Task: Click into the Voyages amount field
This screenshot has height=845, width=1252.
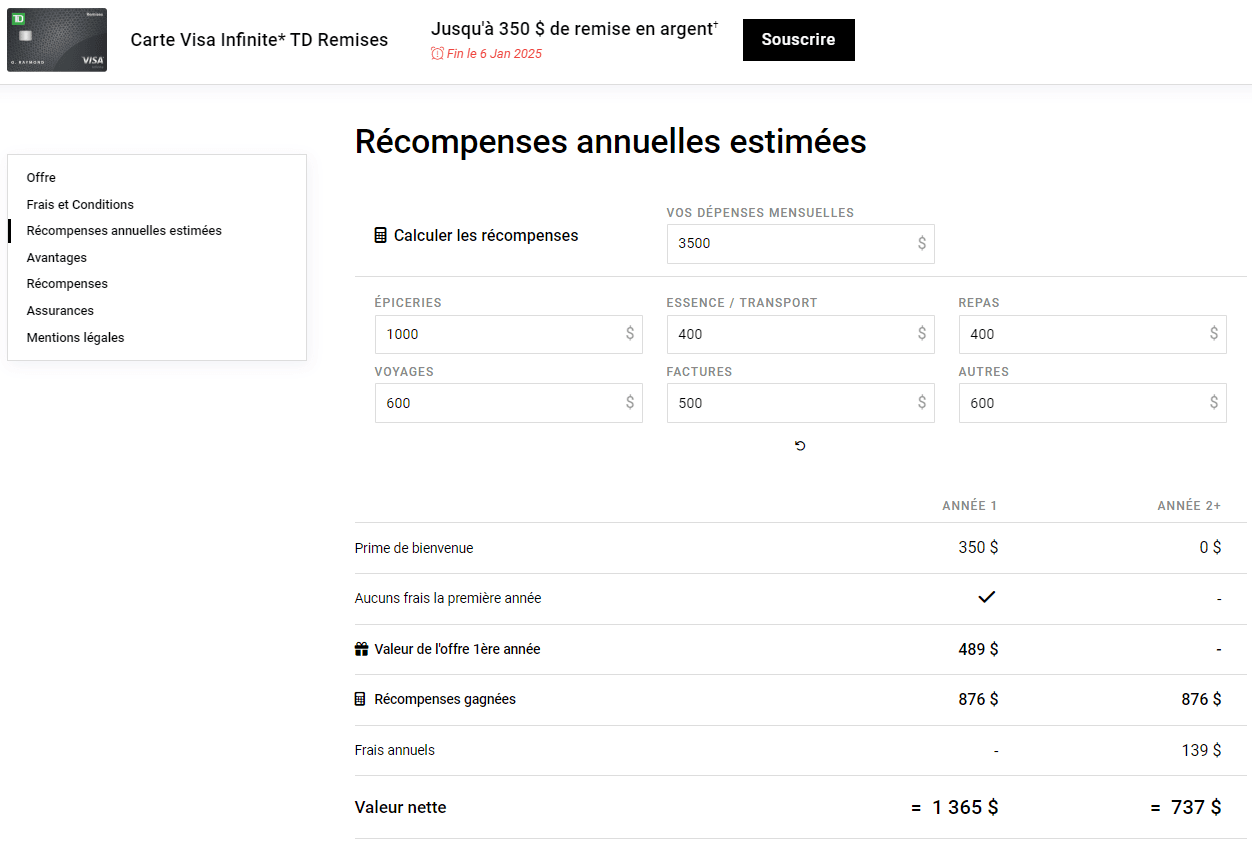Action: [x=498, y=403]
